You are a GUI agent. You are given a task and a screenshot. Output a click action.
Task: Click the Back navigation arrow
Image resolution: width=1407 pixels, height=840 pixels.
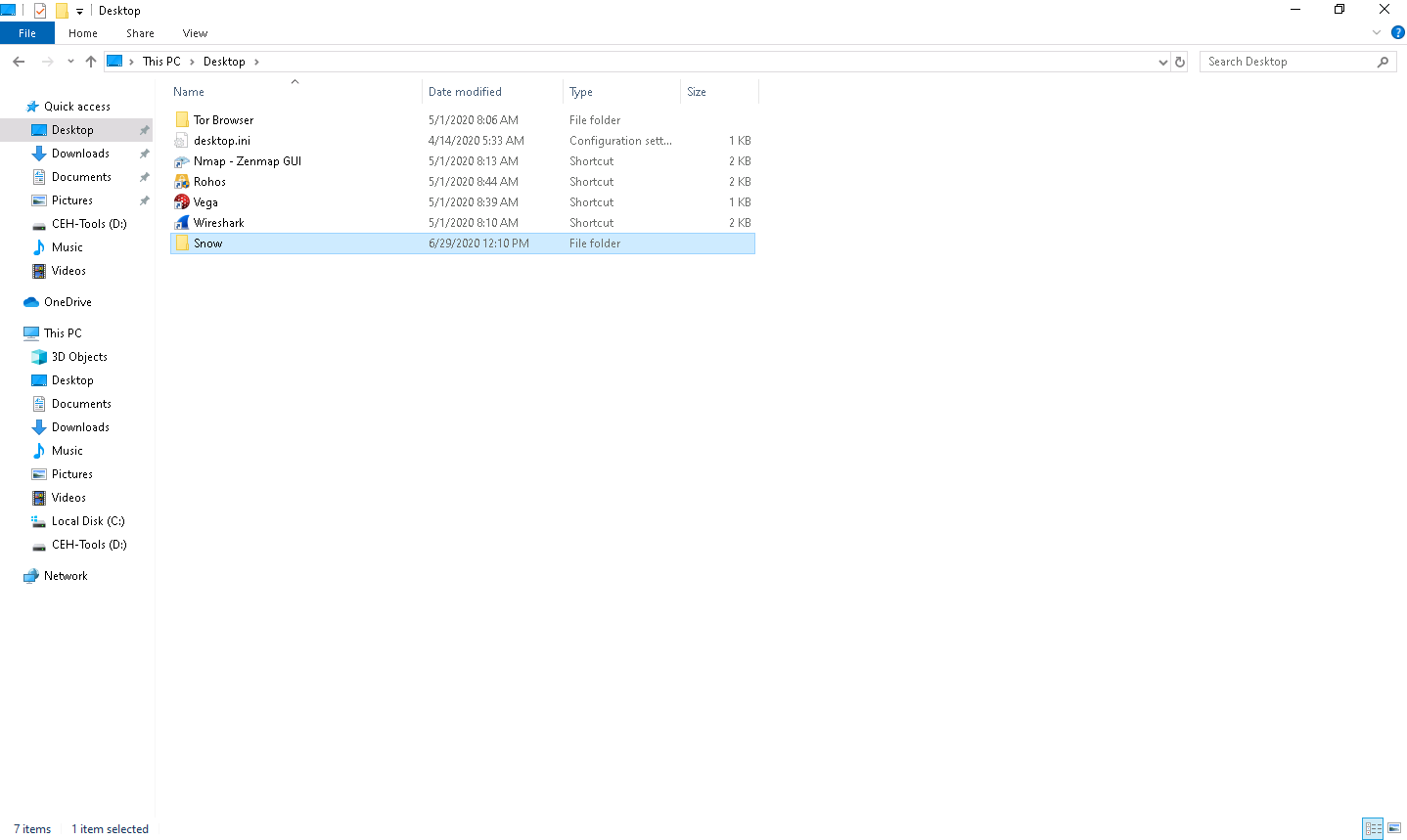(x=19, y=62)
